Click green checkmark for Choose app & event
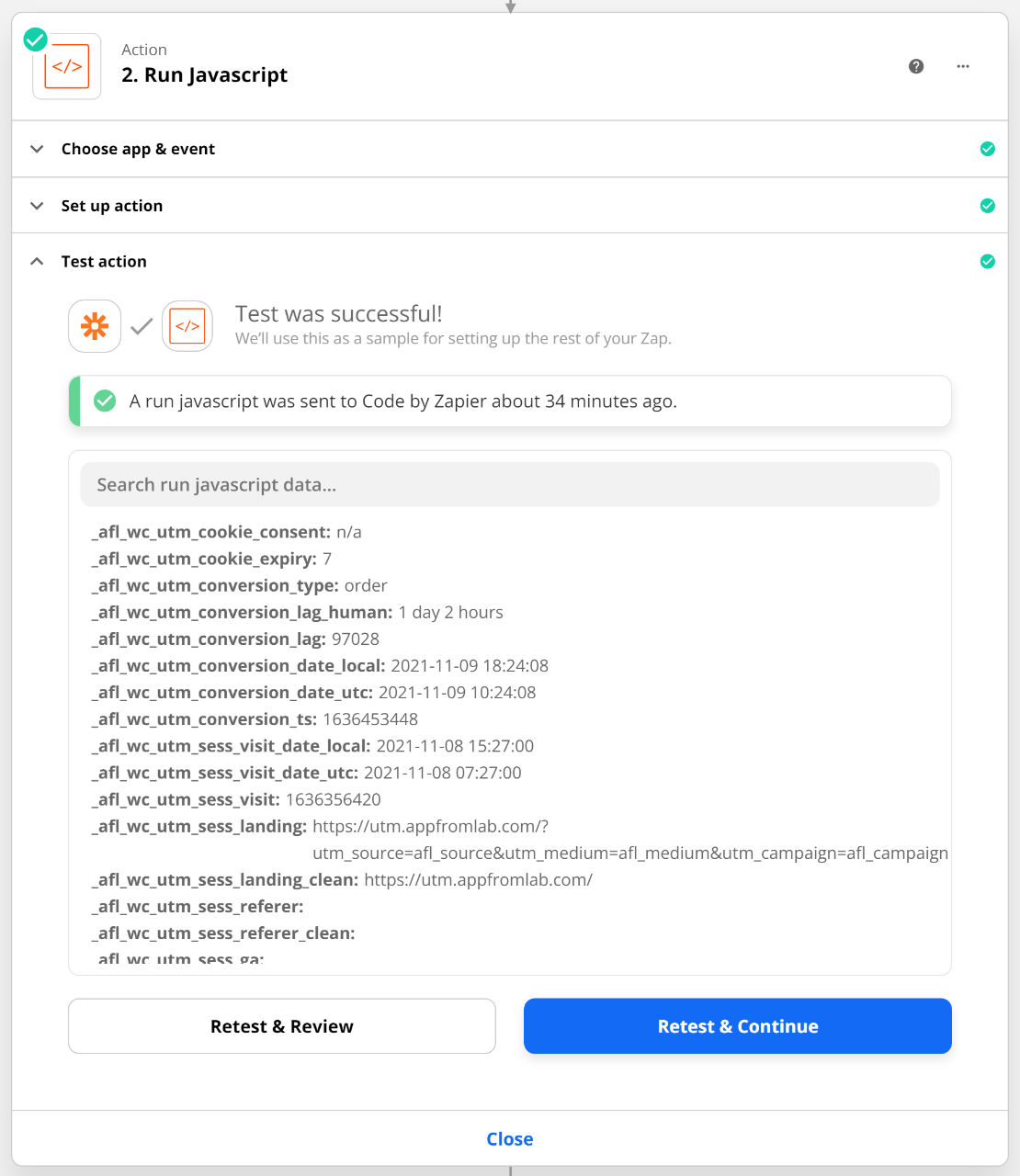Image resolution: width=1020 pixels, height=1176 pixels. tap(988, 149)
